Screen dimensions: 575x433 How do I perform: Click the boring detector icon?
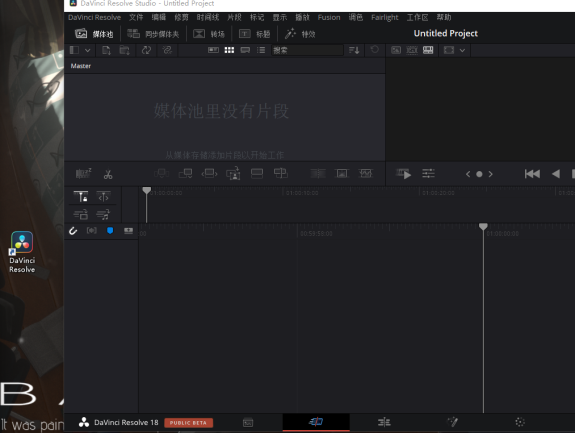pyautogui.click(x=83, y=173)
